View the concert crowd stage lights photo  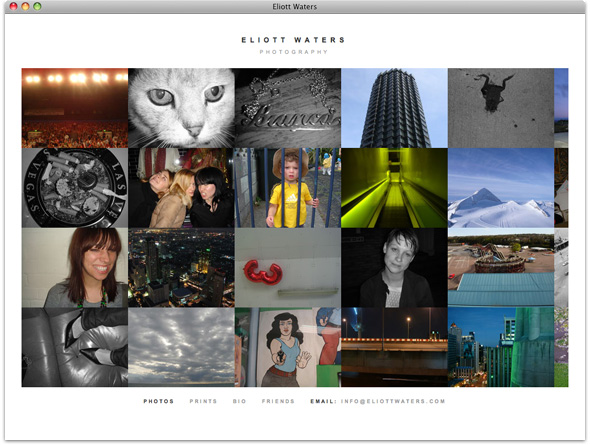[75, 108]
